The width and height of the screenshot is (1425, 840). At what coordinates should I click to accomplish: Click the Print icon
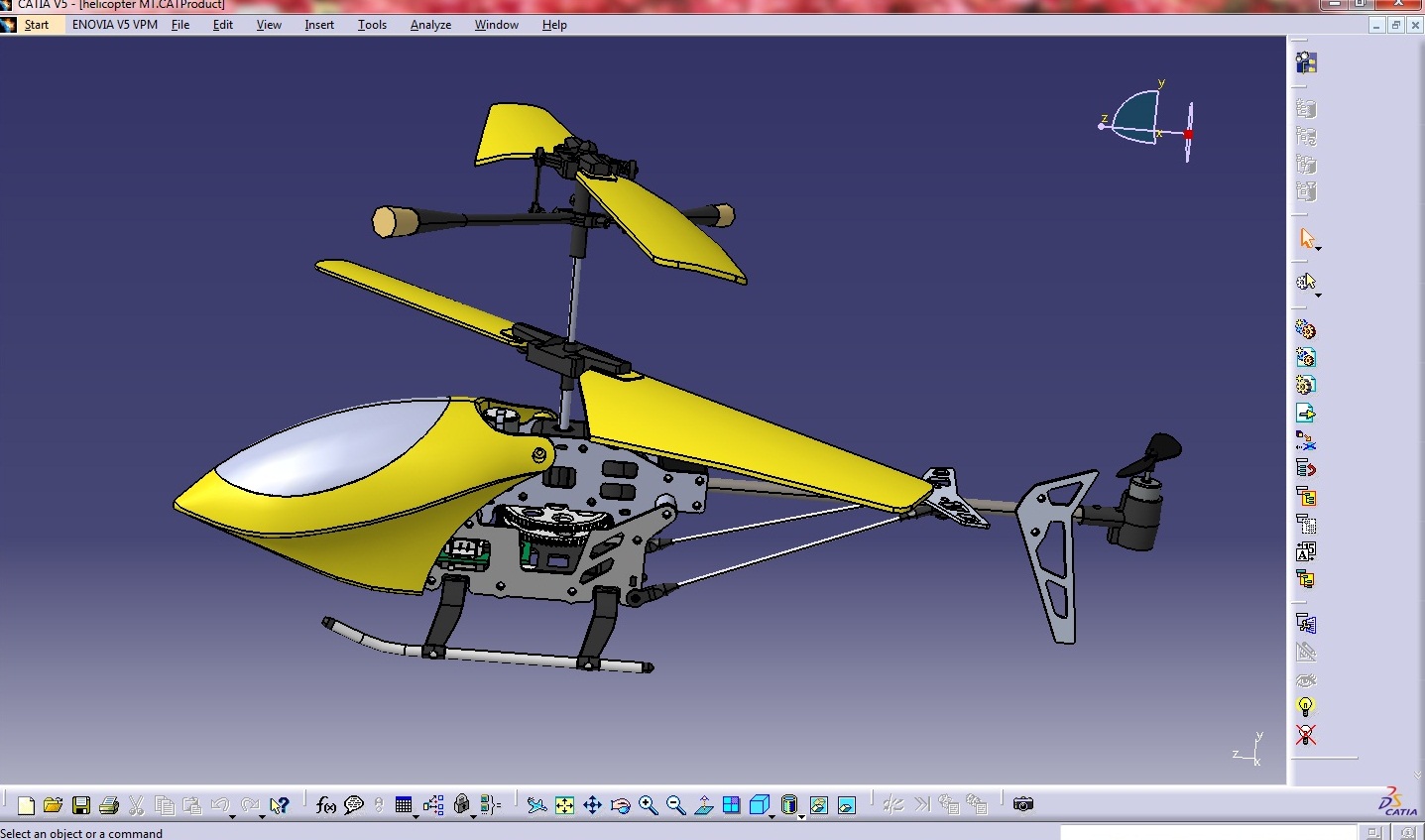109,805
